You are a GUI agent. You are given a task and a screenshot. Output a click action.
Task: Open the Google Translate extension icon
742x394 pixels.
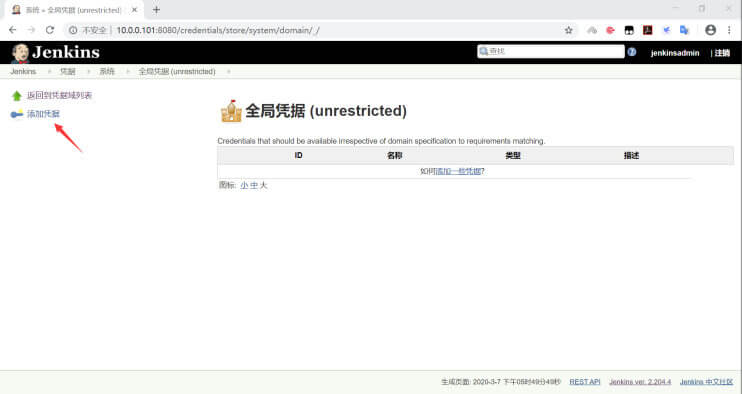click(684, 30)
